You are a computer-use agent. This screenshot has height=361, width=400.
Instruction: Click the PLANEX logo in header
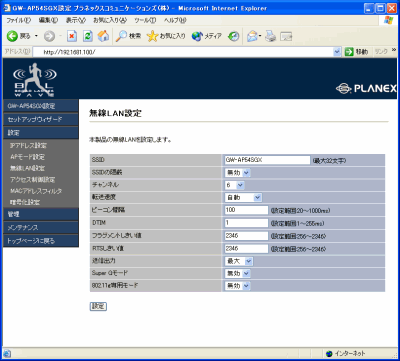[366, 88]
